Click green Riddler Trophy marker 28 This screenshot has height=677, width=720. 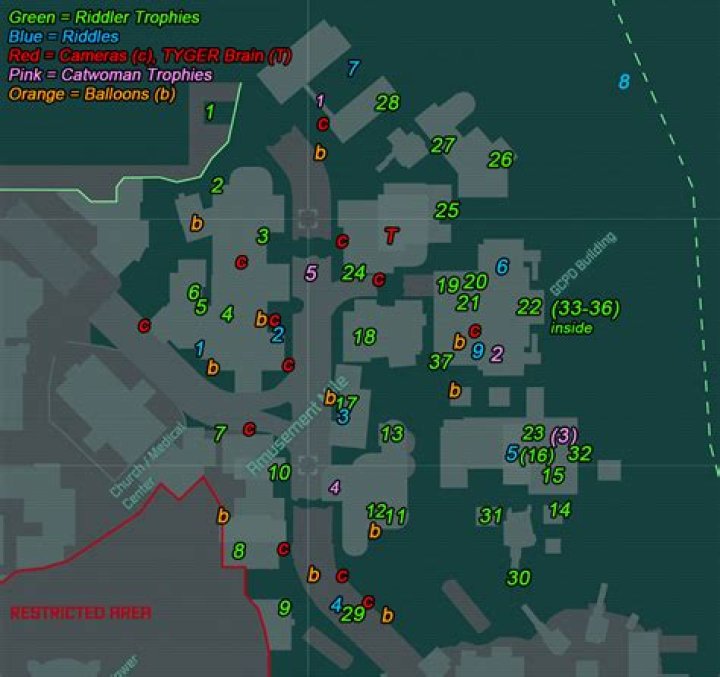(x=388, y=103)
